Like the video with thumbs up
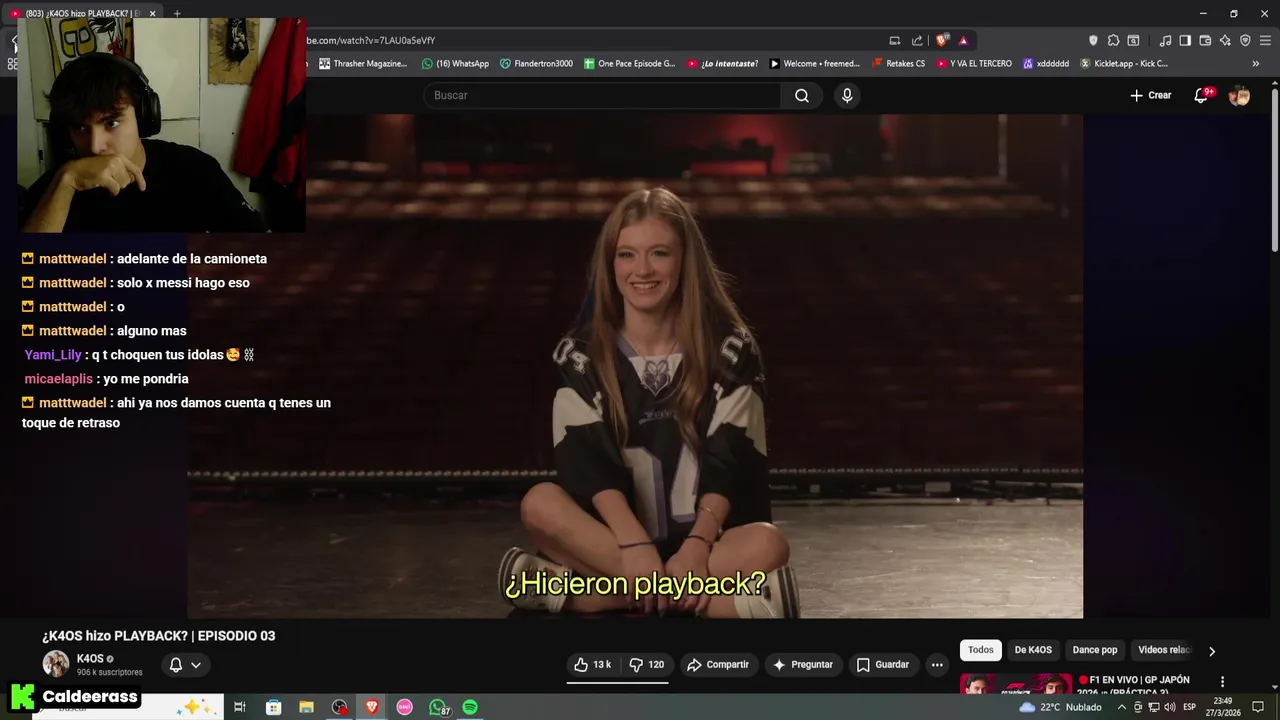This screenshot has height=720, width=1280. pos(592,664)
